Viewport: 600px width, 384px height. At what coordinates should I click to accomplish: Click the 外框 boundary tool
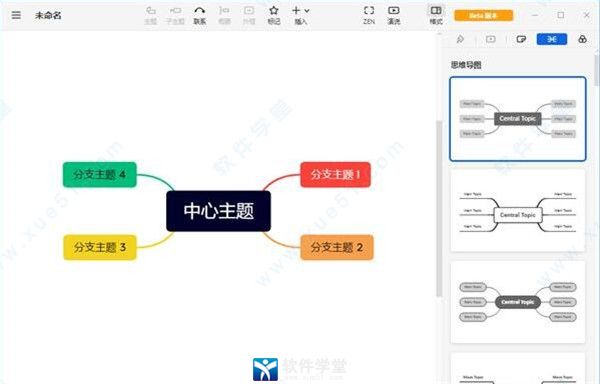tap(249, 15)
